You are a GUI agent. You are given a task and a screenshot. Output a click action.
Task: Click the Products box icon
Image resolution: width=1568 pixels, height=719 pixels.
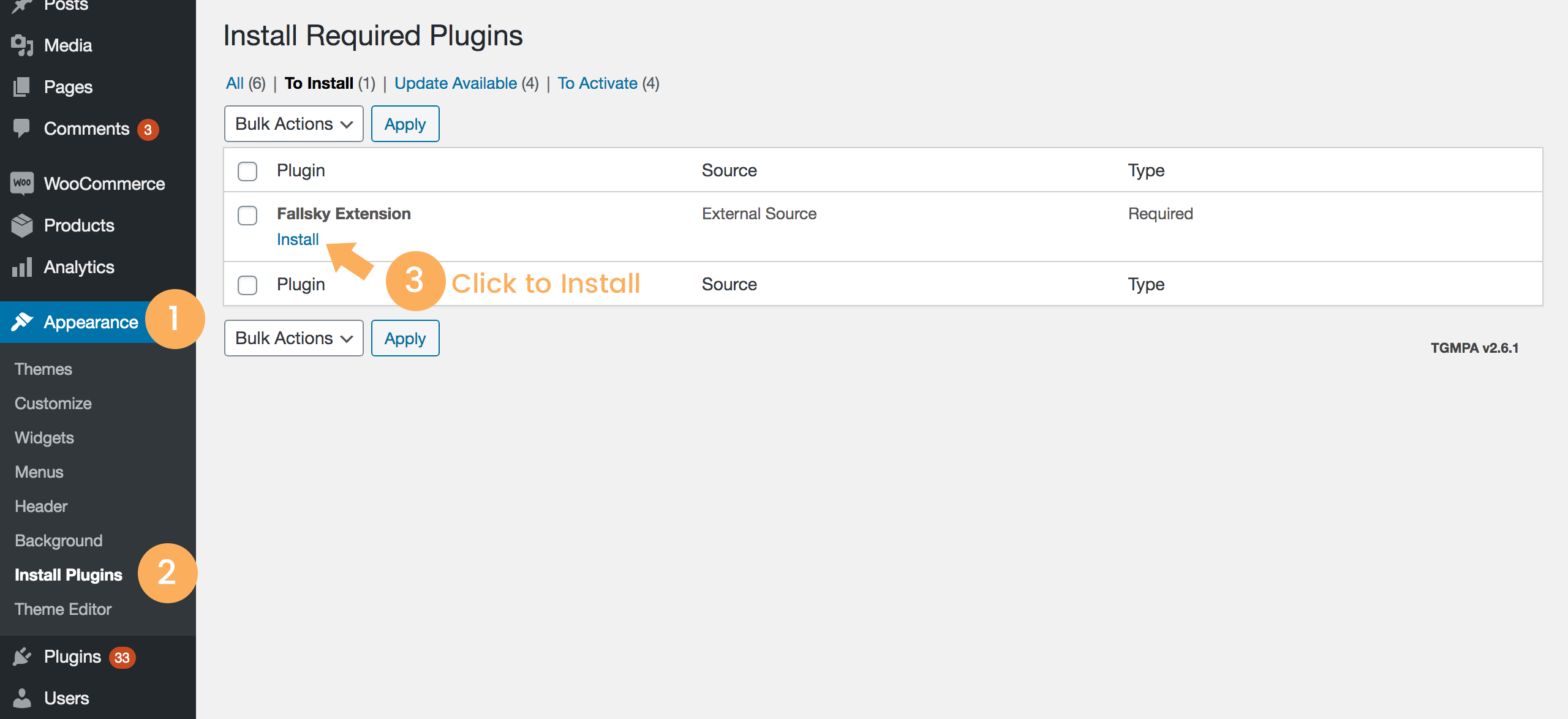[x=23, y=225]
